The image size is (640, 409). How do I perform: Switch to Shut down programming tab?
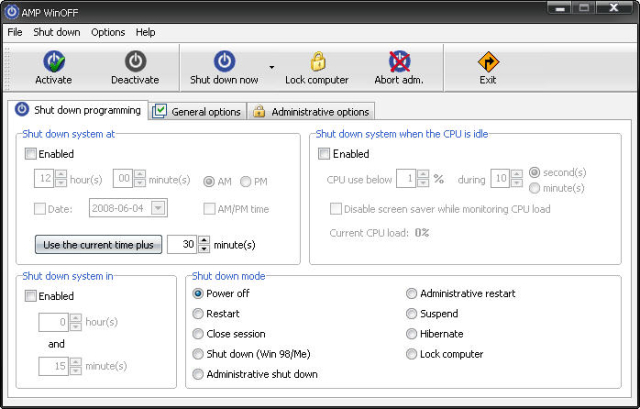78,110
